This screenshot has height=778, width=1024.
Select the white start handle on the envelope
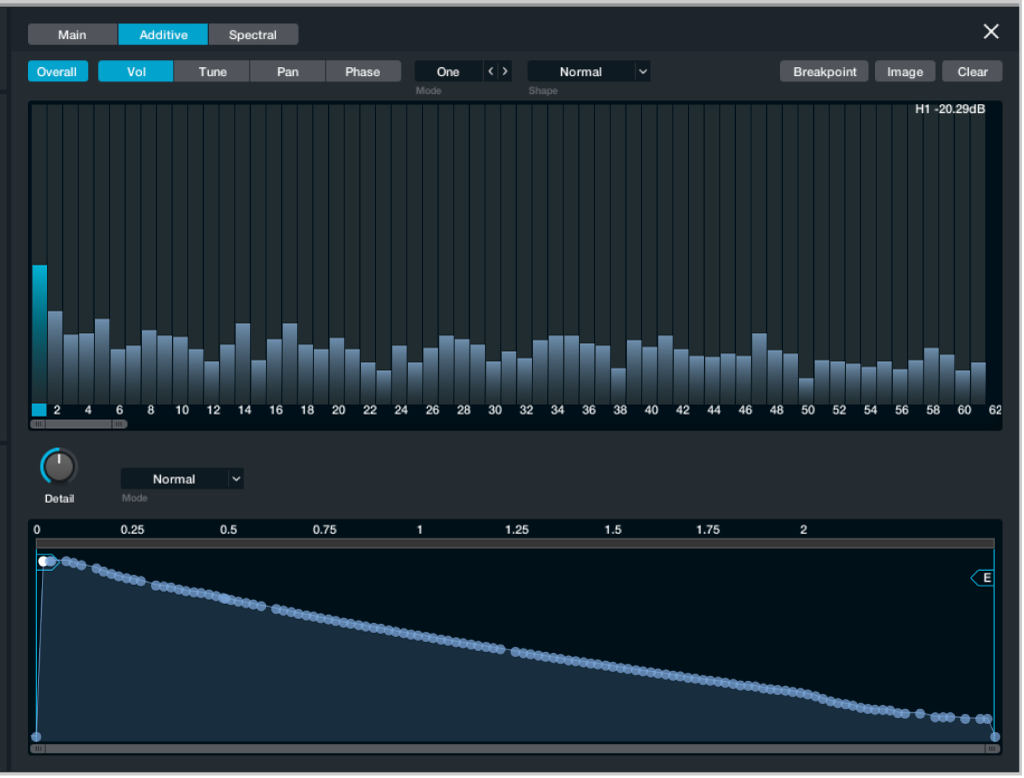(45, 562)
